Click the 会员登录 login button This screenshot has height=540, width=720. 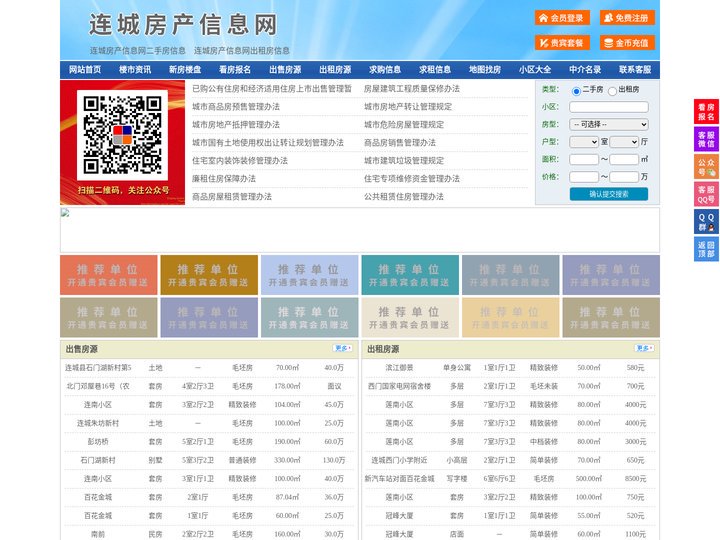(562, 18)
